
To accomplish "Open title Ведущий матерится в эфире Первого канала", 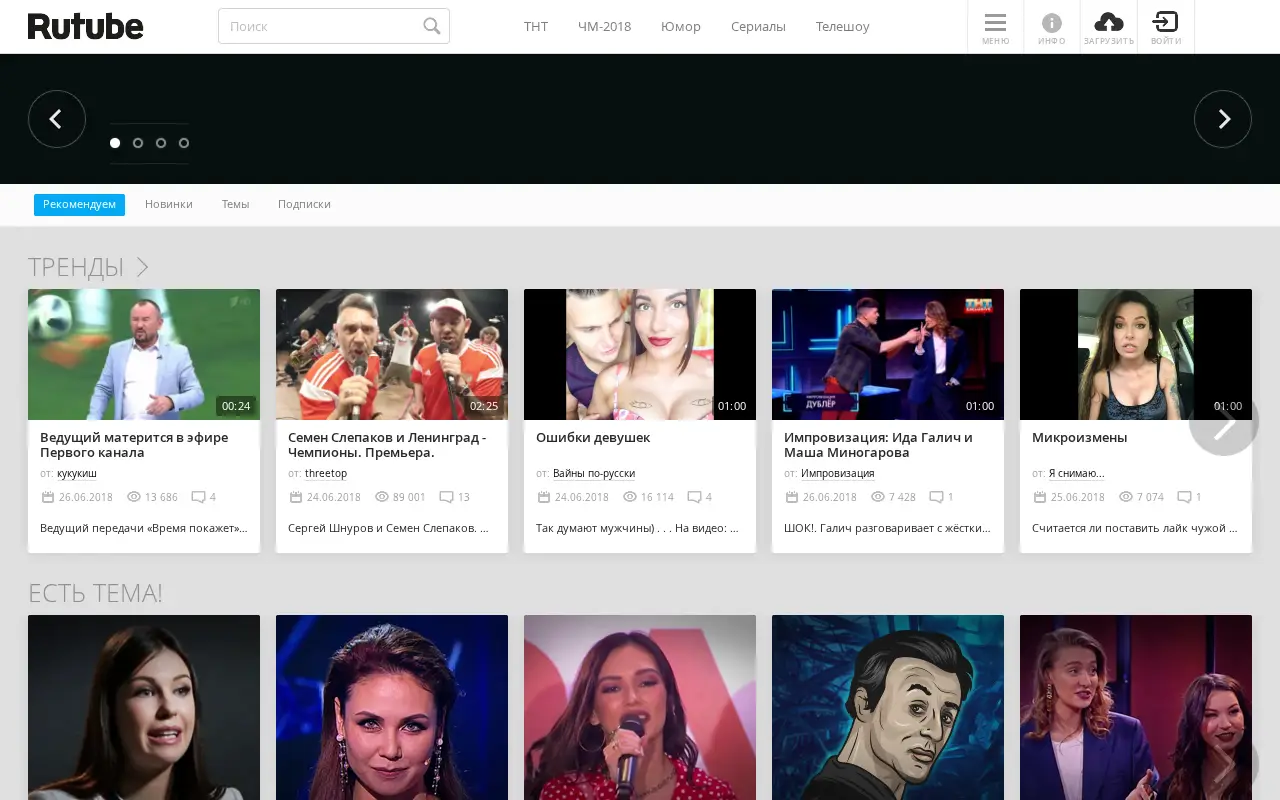I will (134, 445).
